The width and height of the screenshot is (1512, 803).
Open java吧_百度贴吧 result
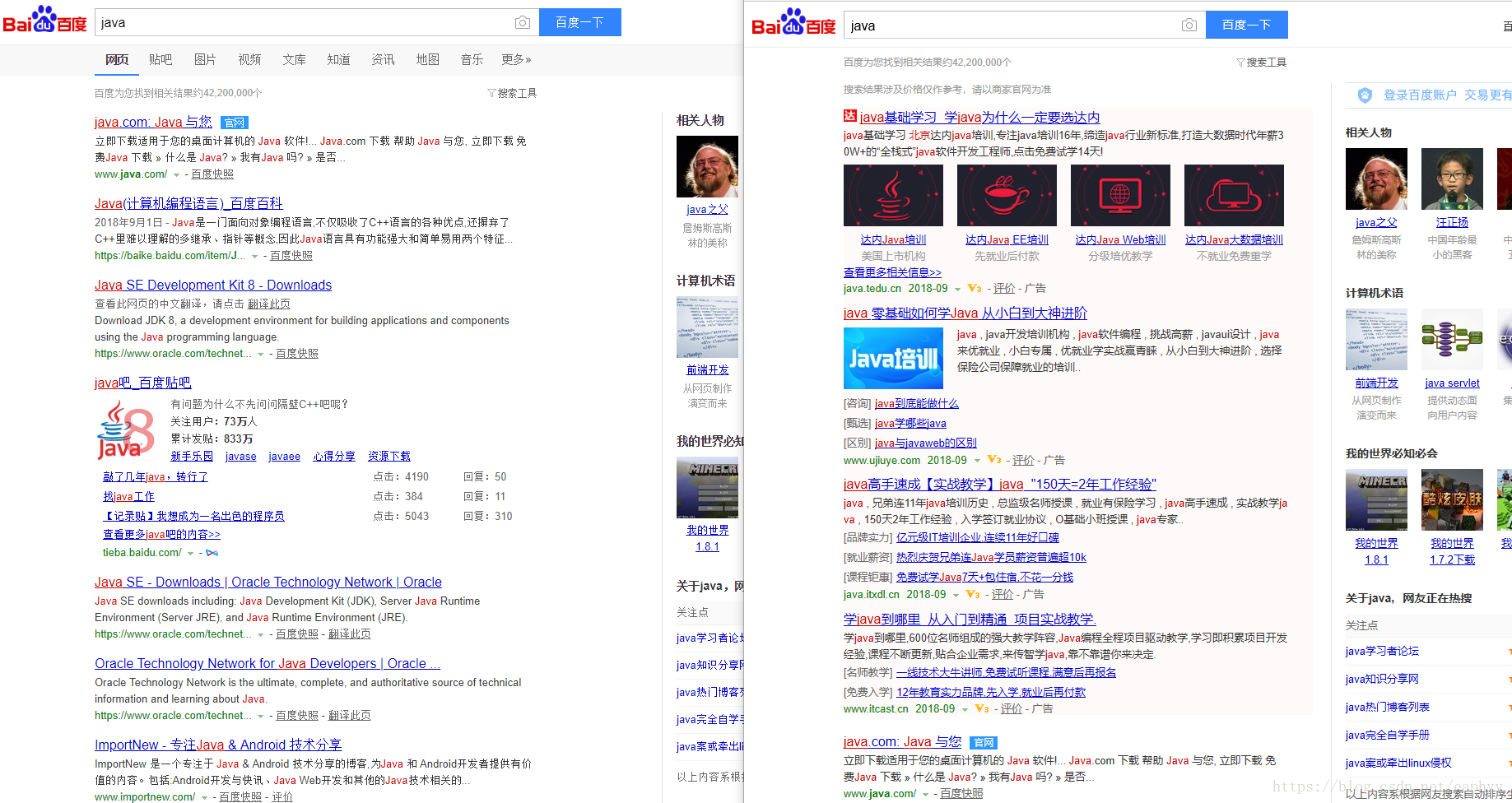tap(142, 383)
